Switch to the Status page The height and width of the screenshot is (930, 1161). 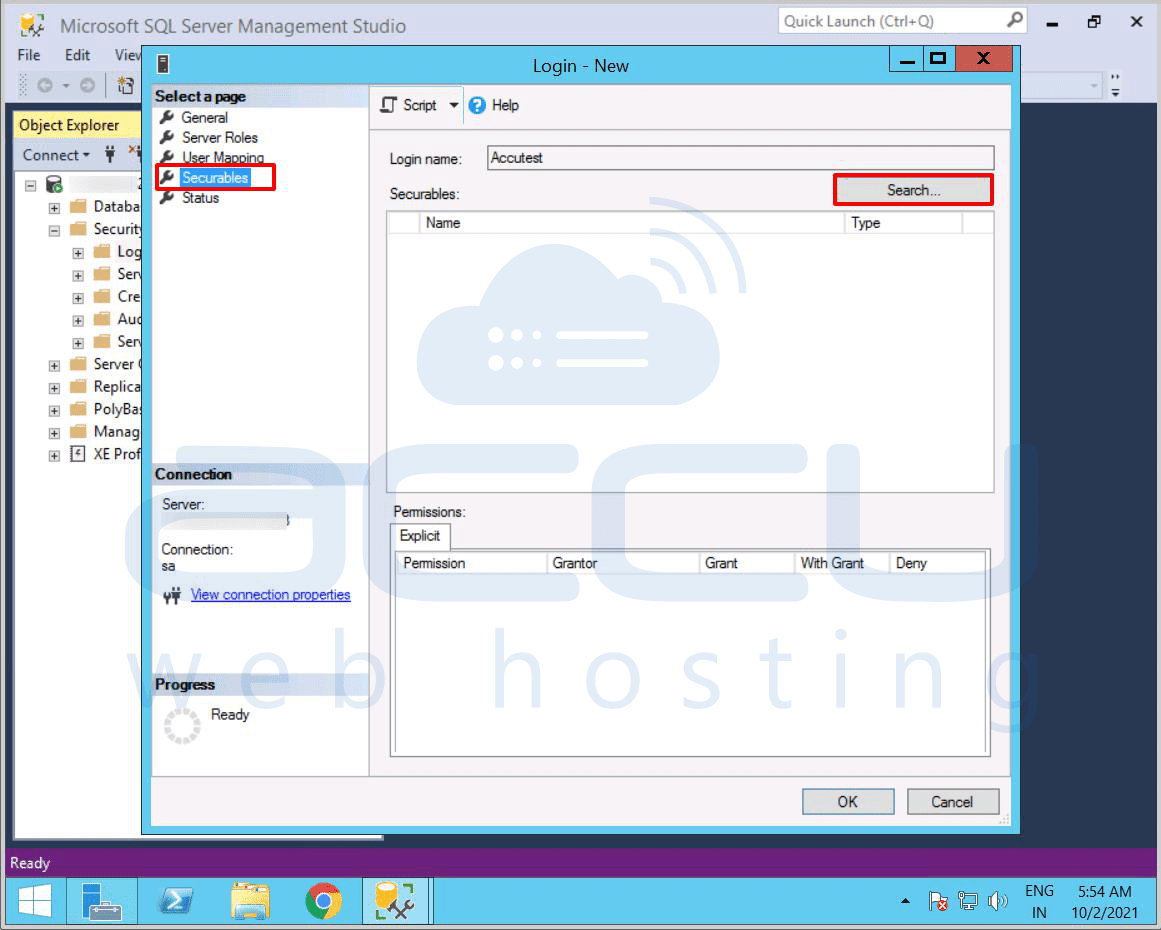click(200, 198)
